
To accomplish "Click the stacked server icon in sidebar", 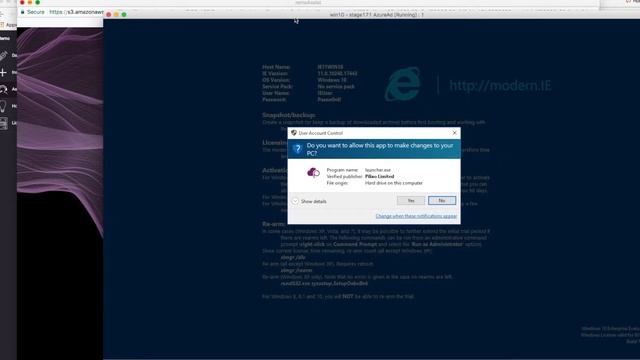I will [x=3, y=123].
